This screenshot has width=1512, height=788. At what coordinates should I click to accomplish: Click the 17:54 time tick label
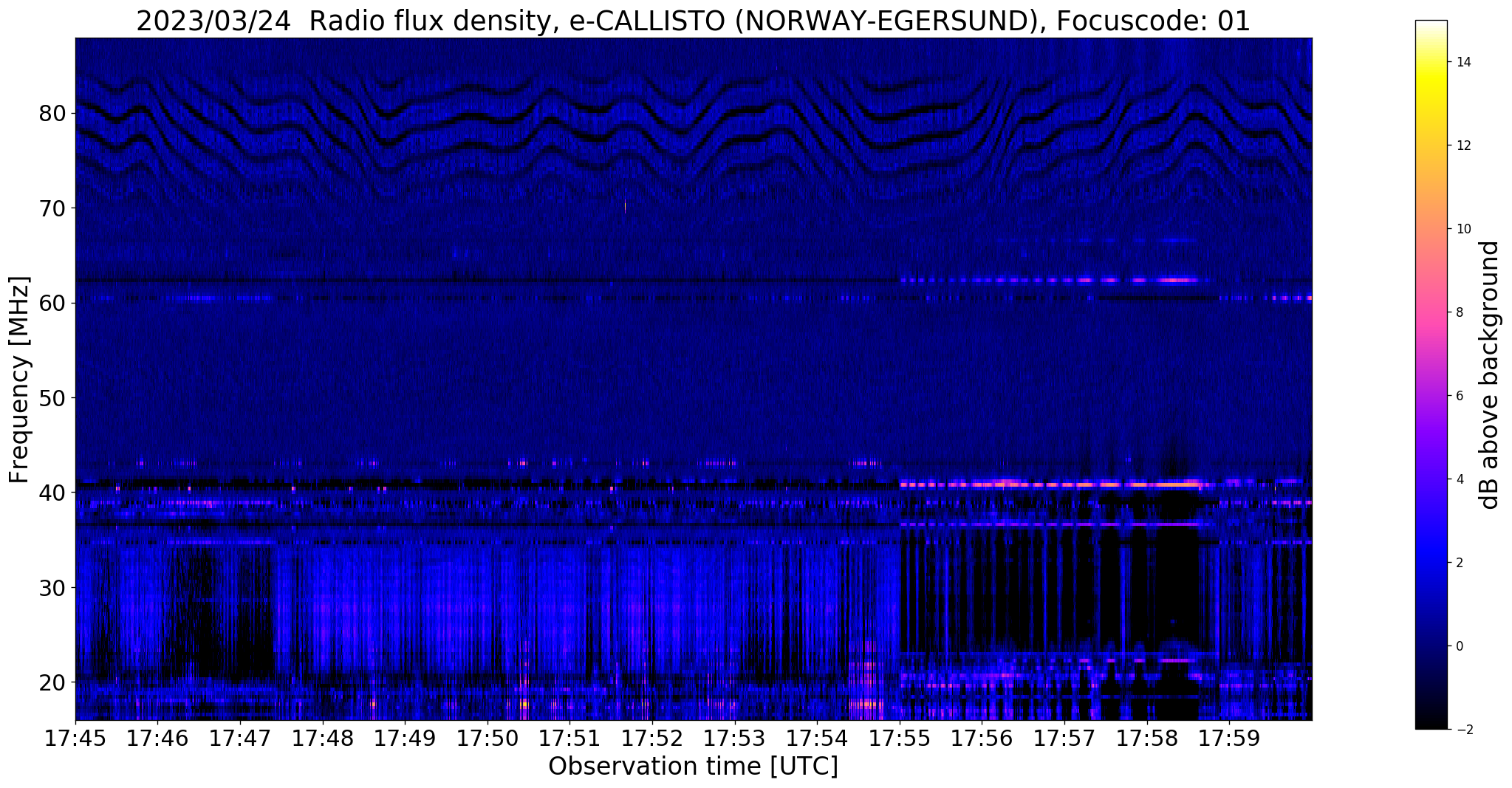[817, 739]
